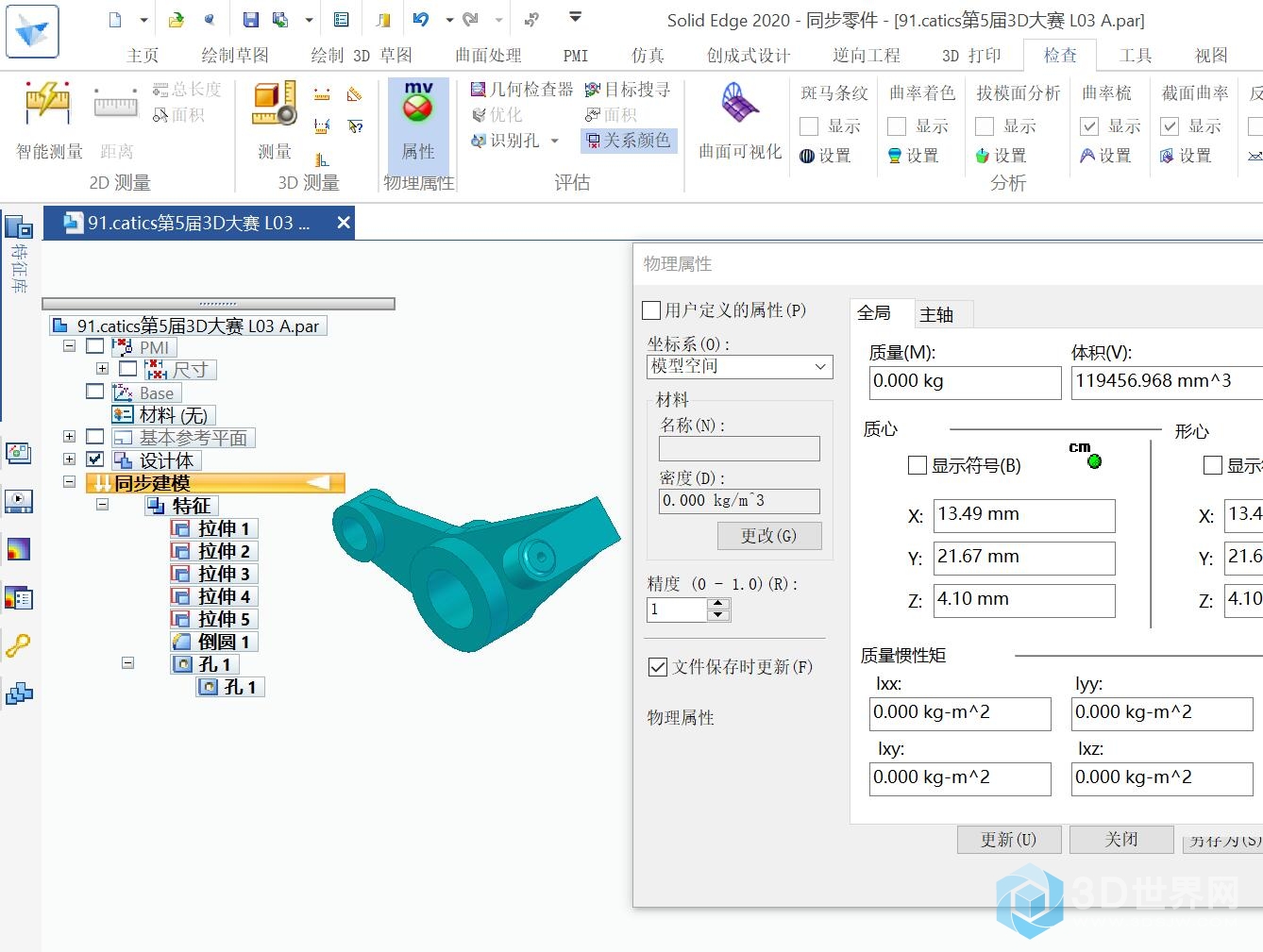This screenshot has height=952, width=1263.
Task: Click the Mass (质量) value field
Action: tap(965, 382)
